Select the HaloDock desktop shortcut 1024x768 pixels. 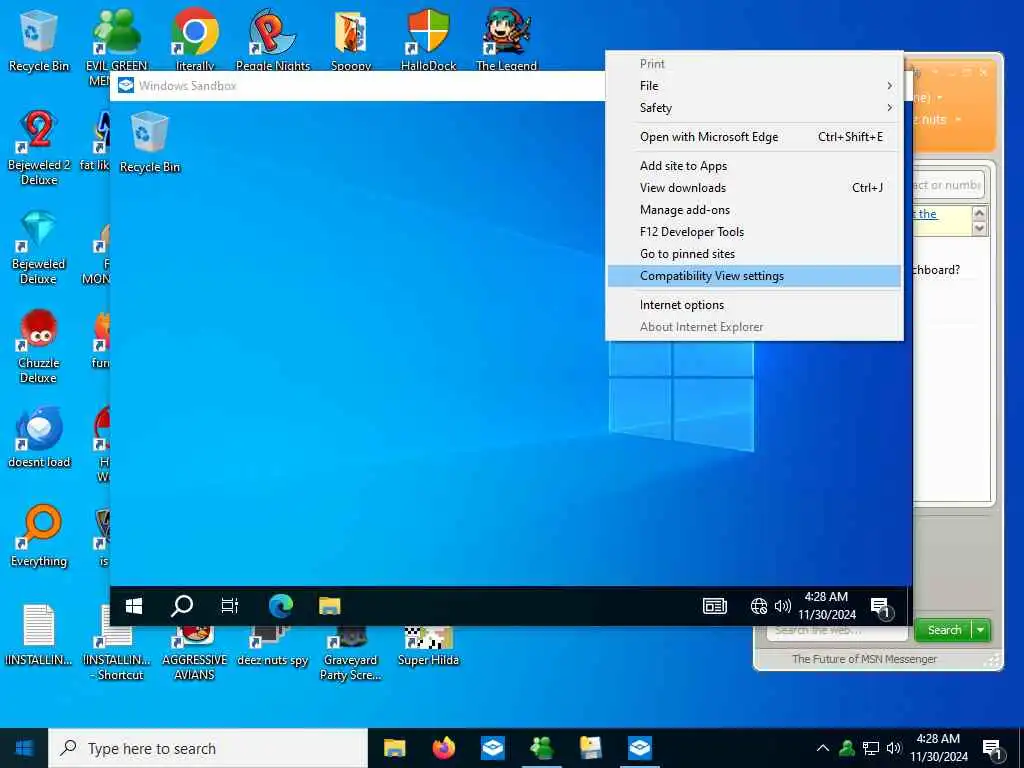(x=428, y=40)
